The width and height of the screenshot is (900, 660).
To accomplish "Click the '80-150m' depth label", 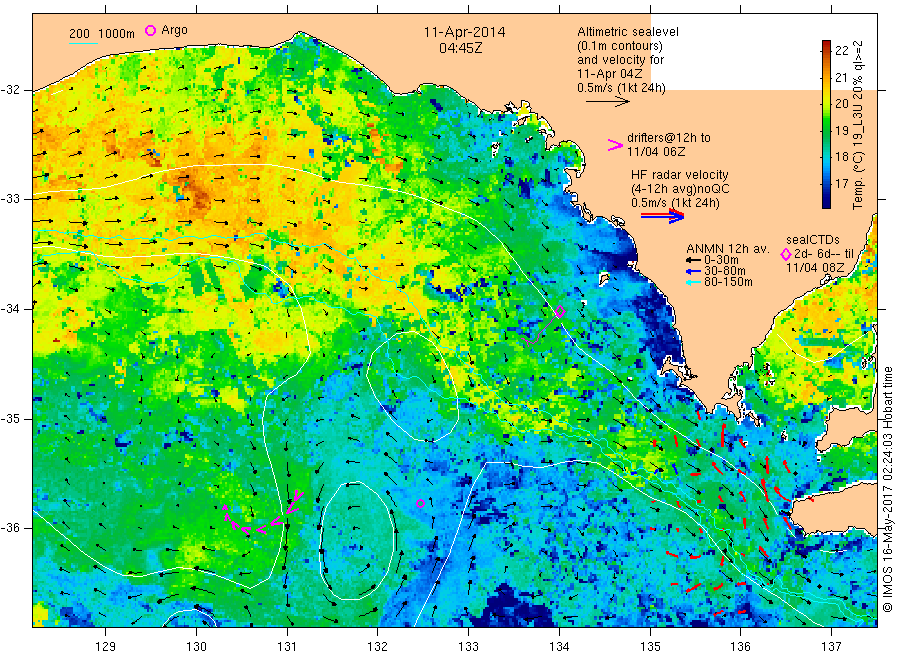I will 728,282.
